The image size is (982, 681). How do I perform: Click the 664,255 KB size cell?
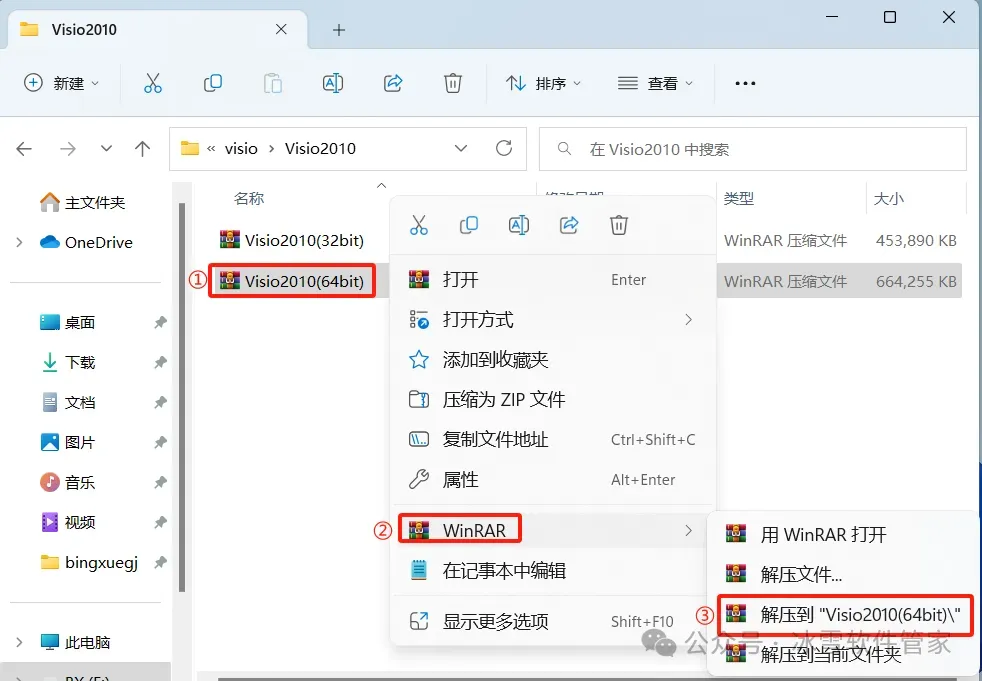click(x=916, y=281)
